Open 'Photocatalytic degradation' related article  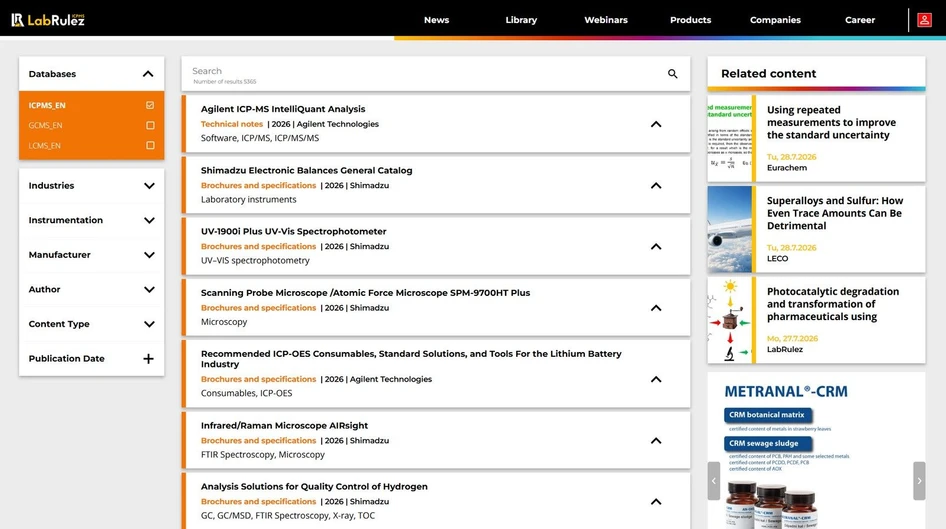coord(833,304)
